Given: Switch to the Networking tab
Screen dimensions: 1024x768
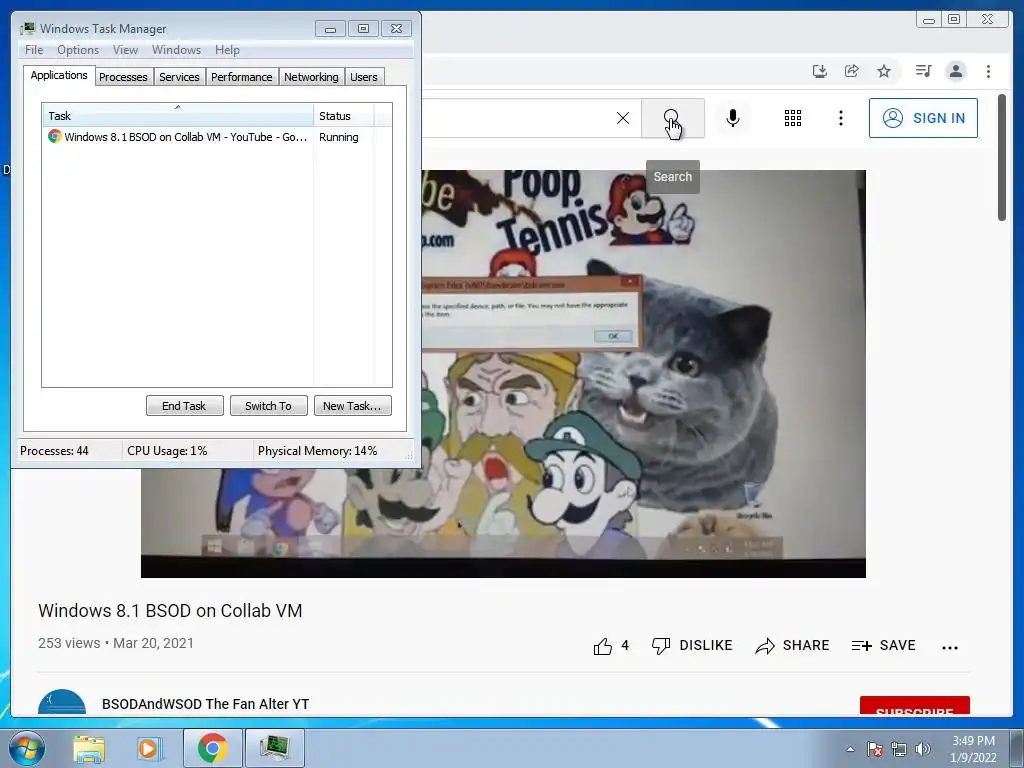Looking at the screenshot, I should point(312,77).
